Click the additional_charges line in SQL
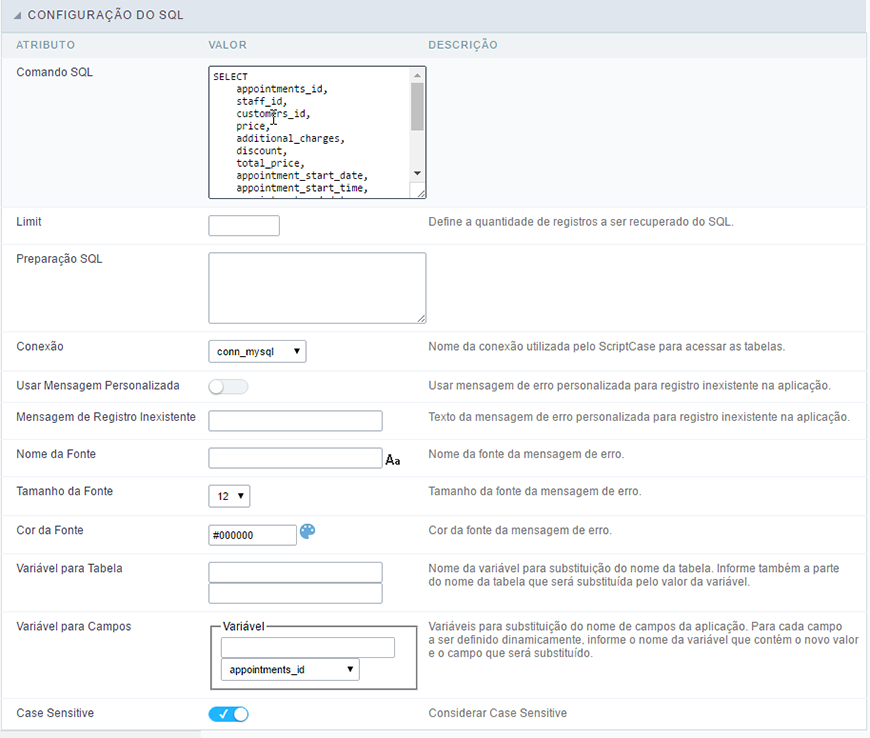 pyautogui.click(x=290, y=139)
